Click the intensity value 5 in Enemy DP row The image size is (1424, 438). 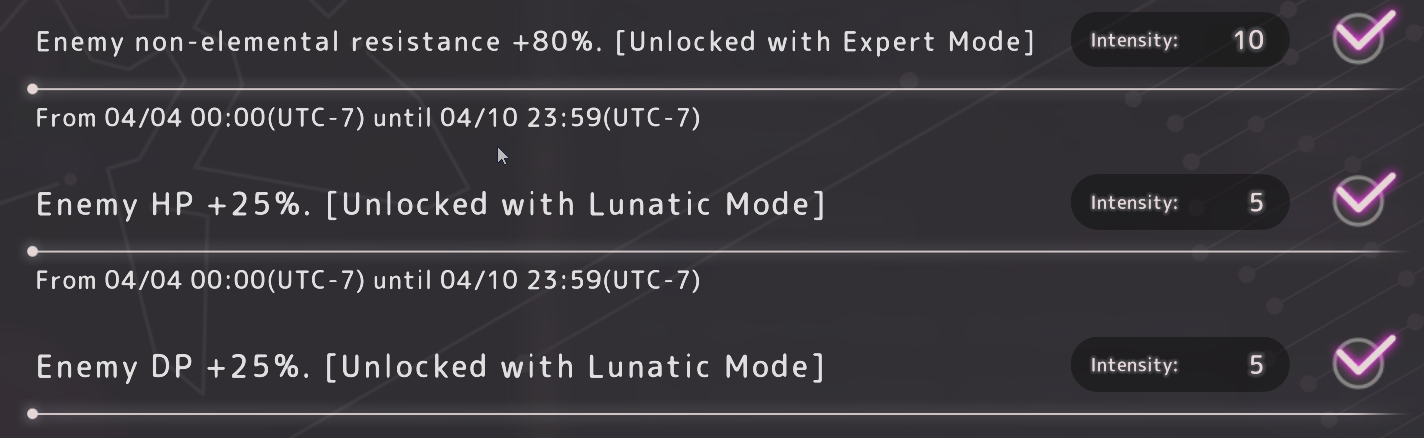click(1256, 365)
